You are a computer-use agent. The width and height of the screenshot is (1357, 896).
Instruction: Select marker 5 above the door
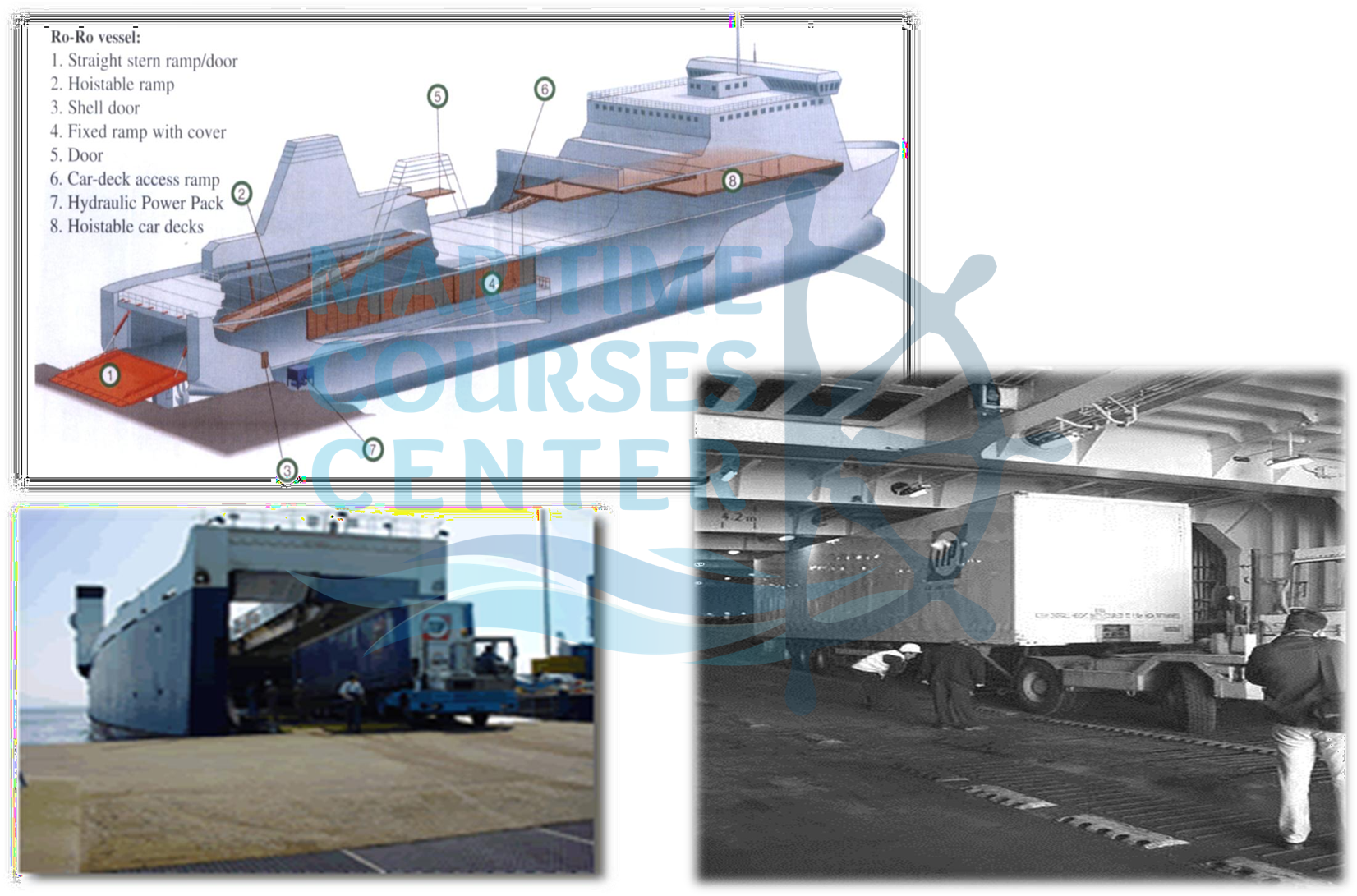436,96
